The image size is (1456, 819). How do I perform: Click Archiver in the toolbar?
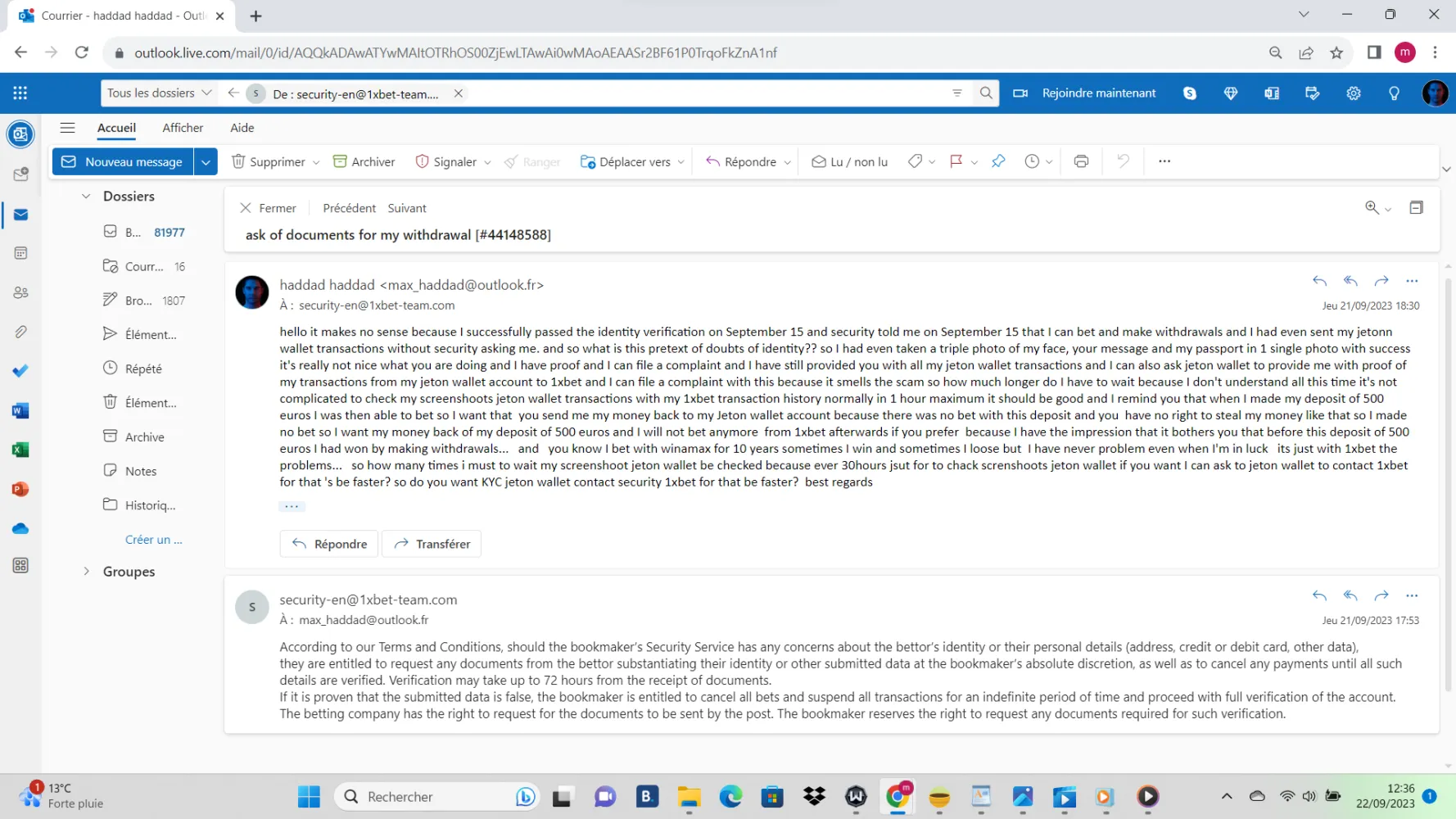click(x=364, y=161)
